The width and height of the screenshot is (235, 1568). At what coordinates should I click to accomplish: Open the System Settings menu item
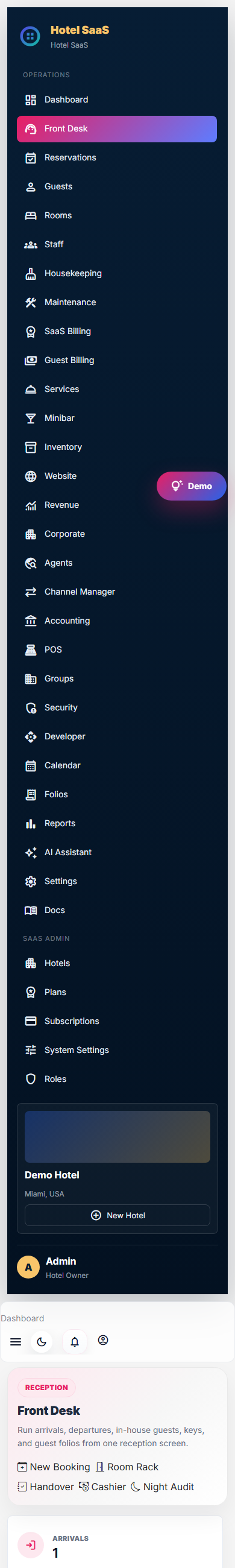pos(117,1050)
